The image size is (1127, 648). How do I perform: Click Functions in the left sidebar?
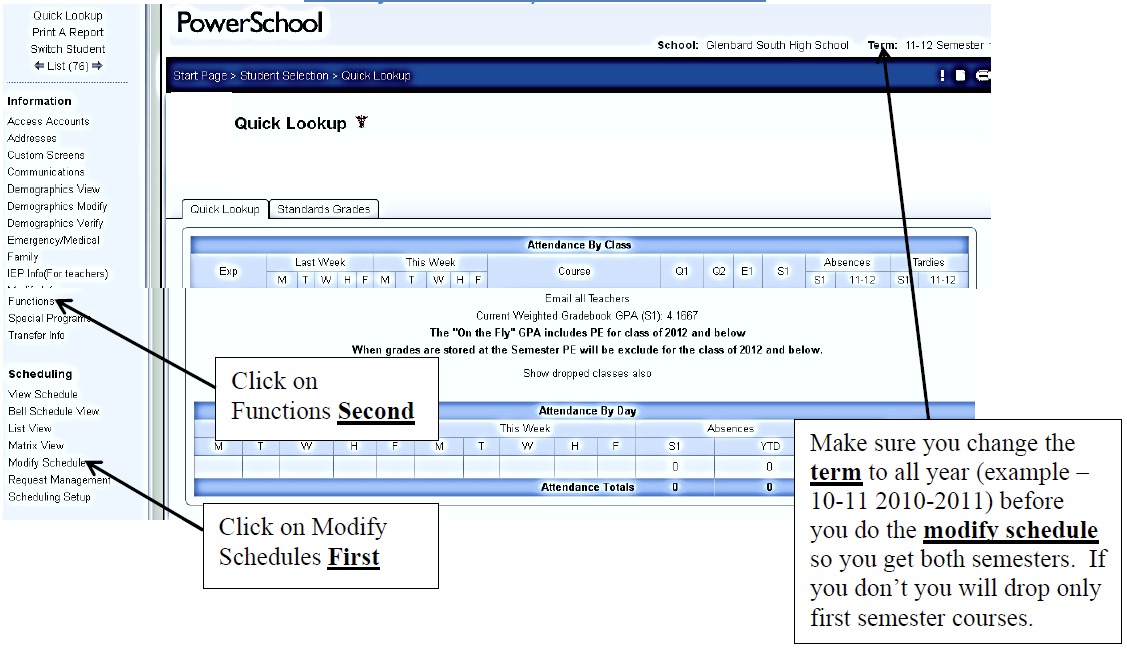pos(30,301)
